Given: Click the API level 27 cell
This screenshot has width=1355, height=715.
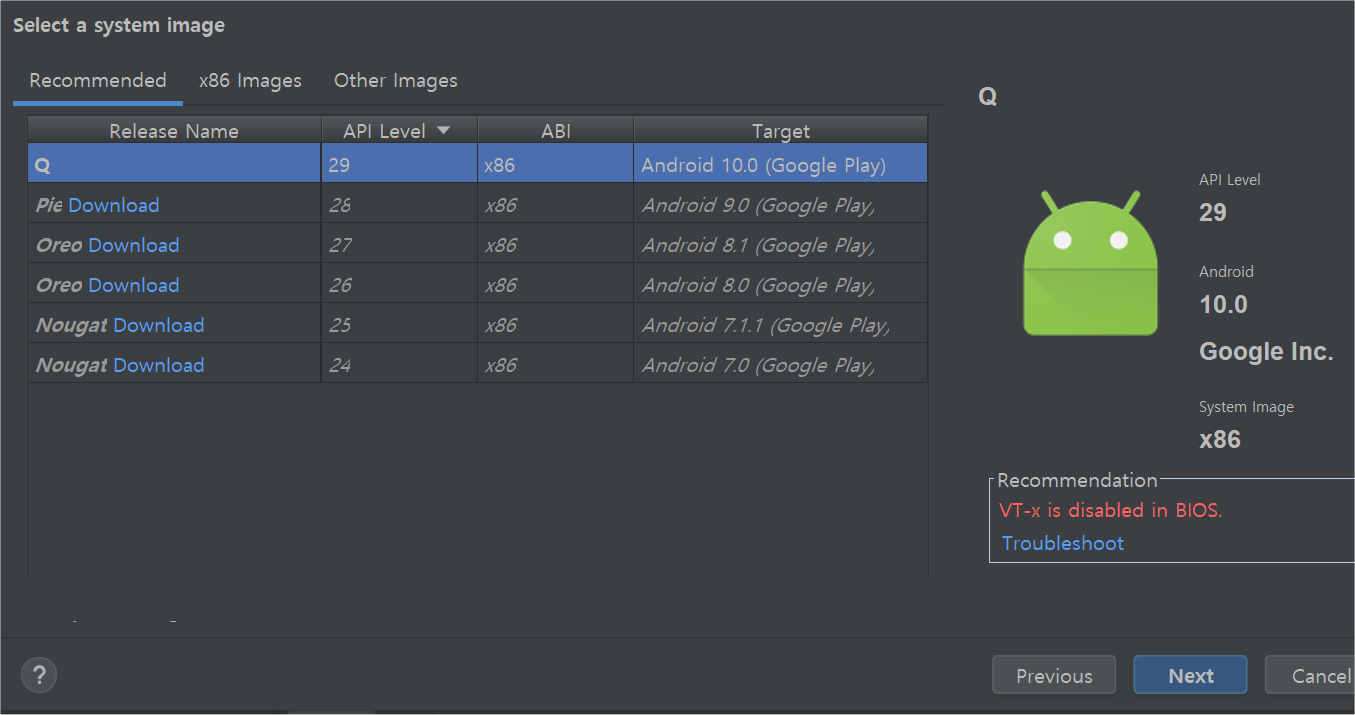Looking at the screenshot, I should (x=400, y=245).
